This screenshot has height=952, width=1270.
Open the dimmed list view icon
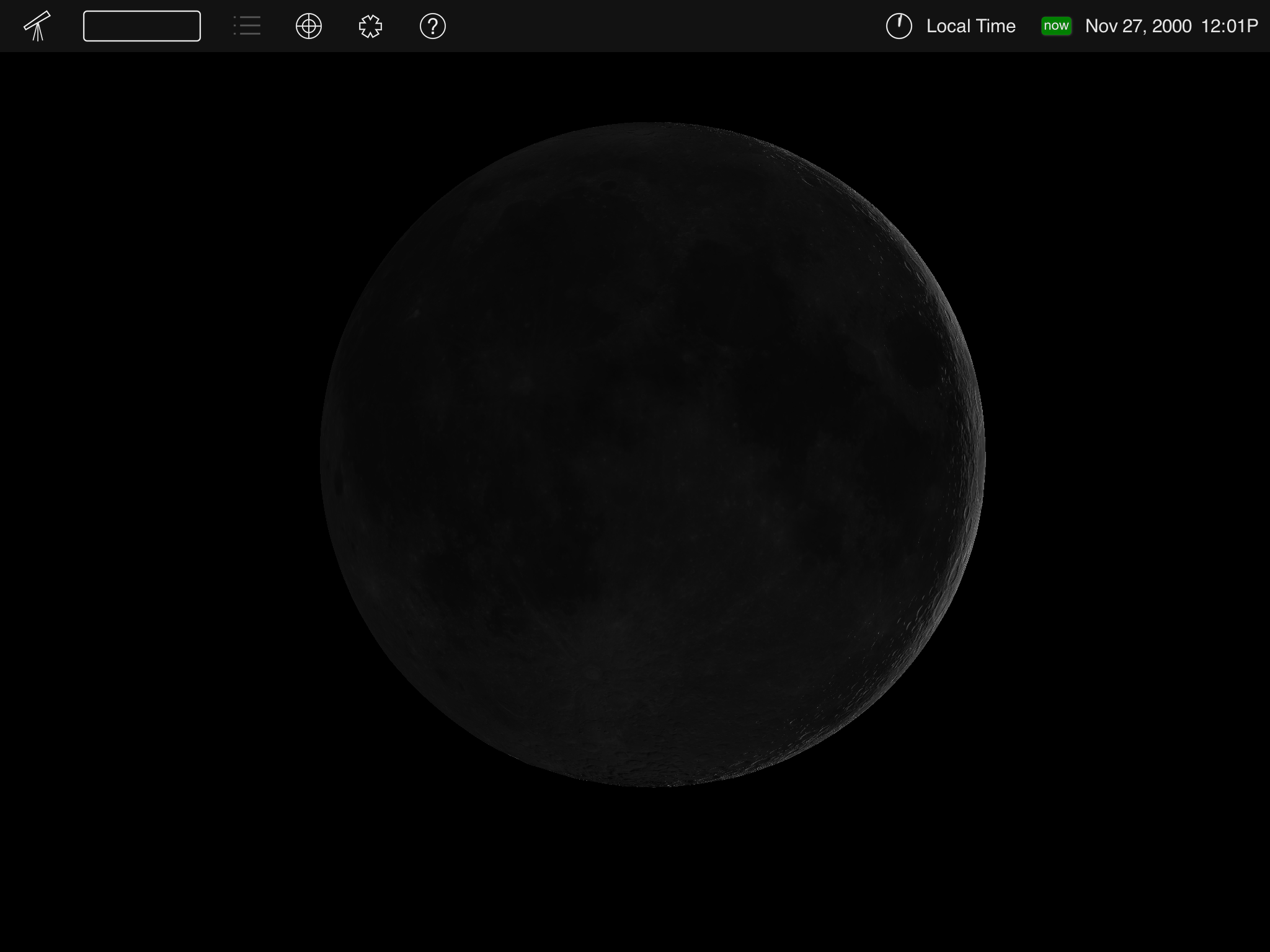pos(247,26)
